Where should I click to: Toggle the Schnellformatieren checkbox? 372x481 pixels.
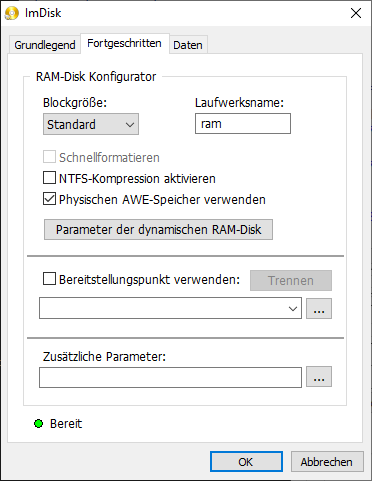click(49, 157)
